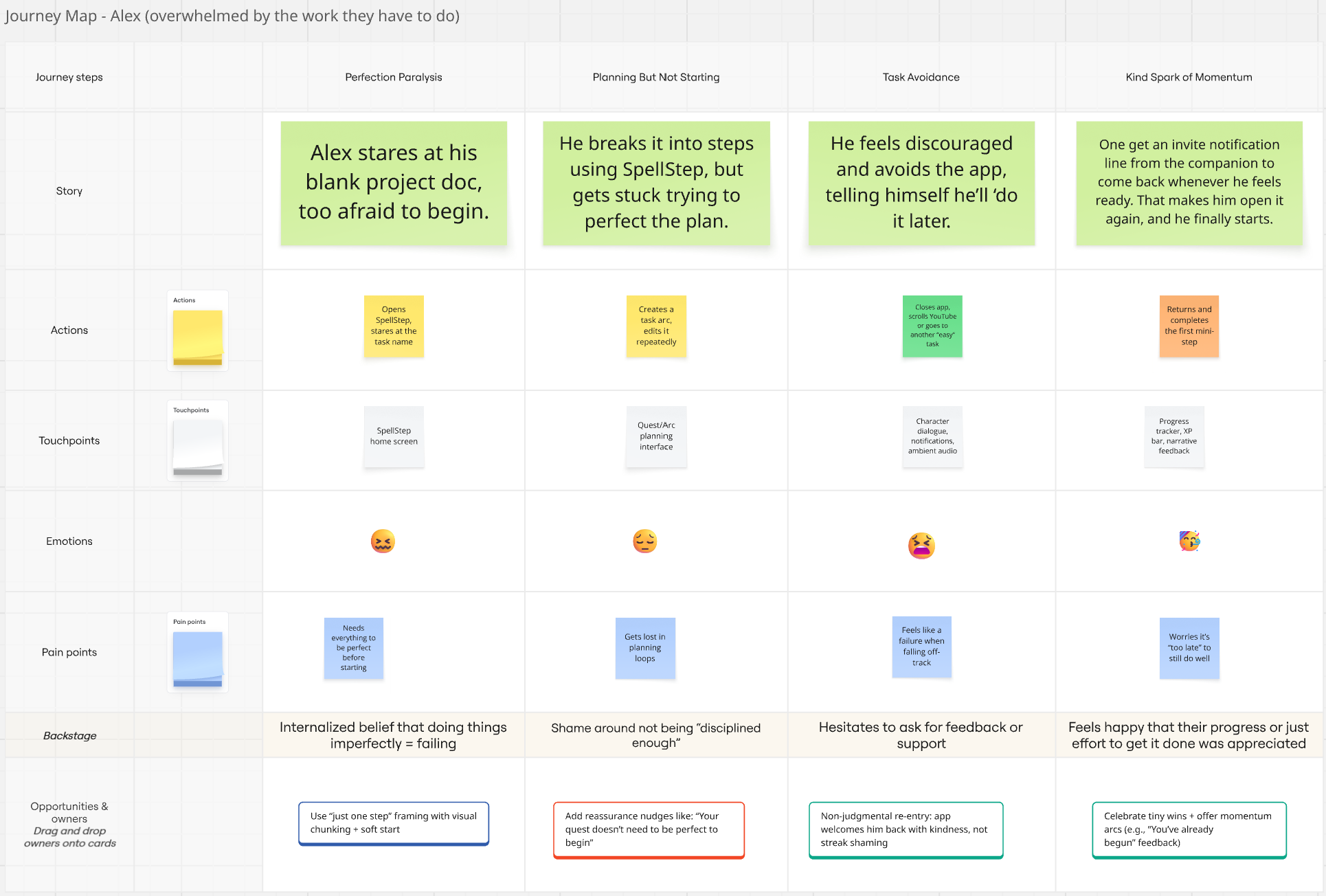Screen dimensions: 1326x896
Task: Click the 'SpellStep home screen' touchpoint note
Action: pos(394,436)
